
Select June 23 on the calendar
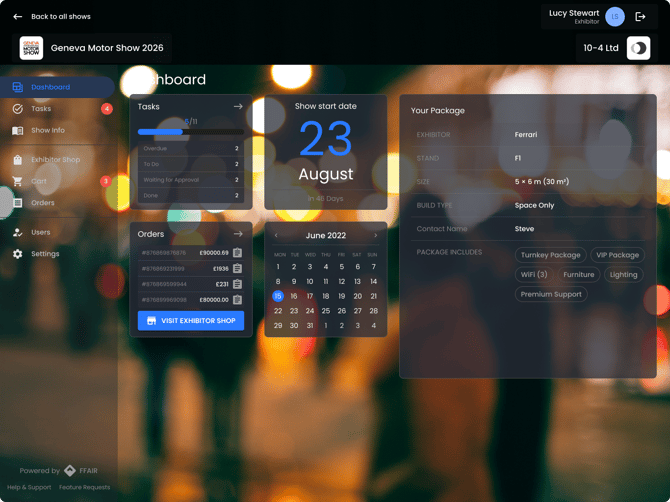(294, 311)
